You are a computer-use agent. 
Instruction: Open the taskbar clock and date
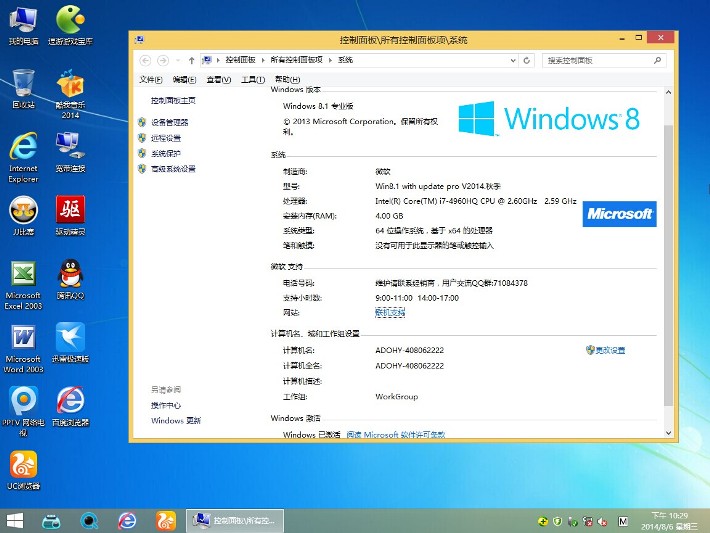[x=669, y=521]
